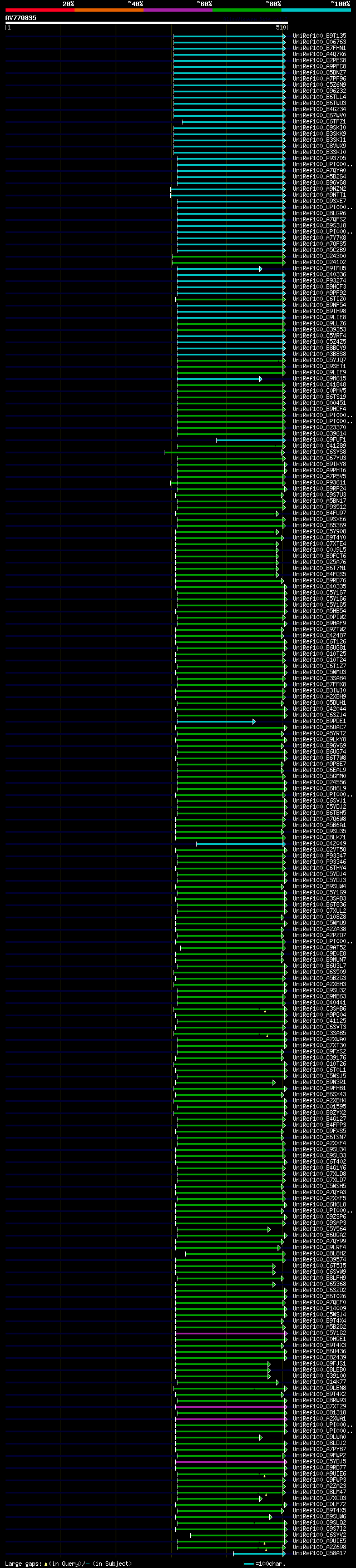
Task: Select the UniRef100_A9NZN2 label
Action: pyautogui.click(x=319, y=189)
